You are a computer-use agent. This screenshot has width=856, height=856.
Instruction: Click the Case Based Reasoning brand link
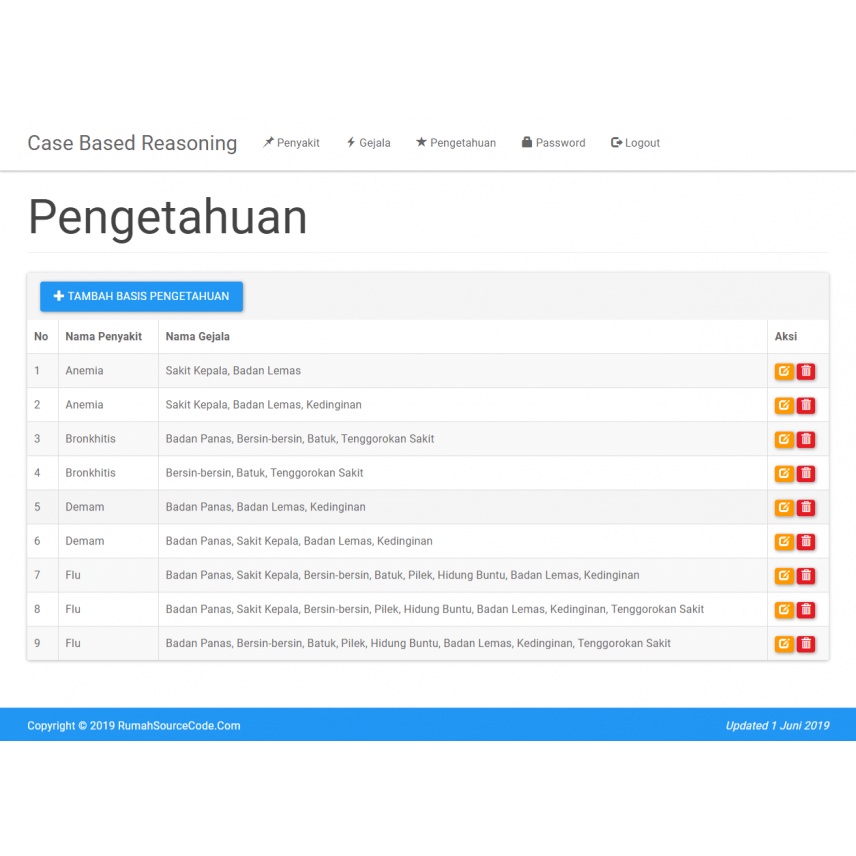(132, 143)
